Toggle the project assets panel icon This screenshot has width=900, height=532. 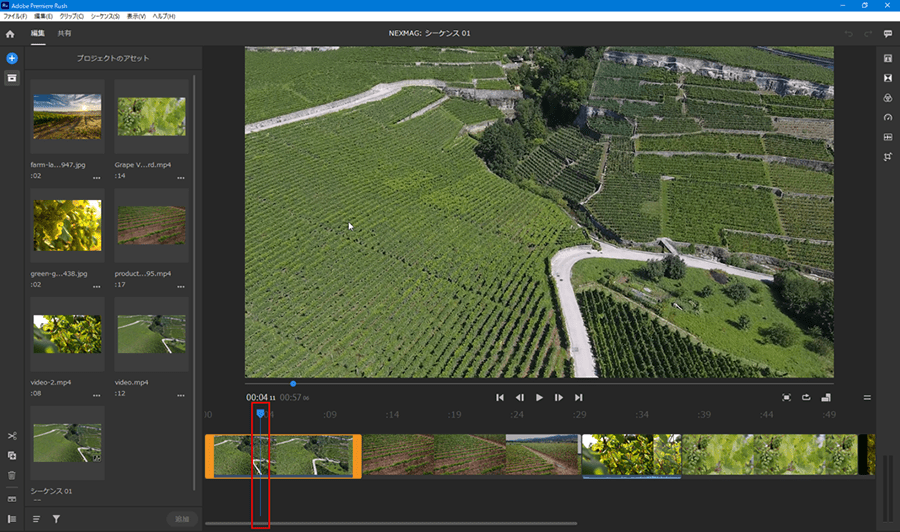pos(12,78)
